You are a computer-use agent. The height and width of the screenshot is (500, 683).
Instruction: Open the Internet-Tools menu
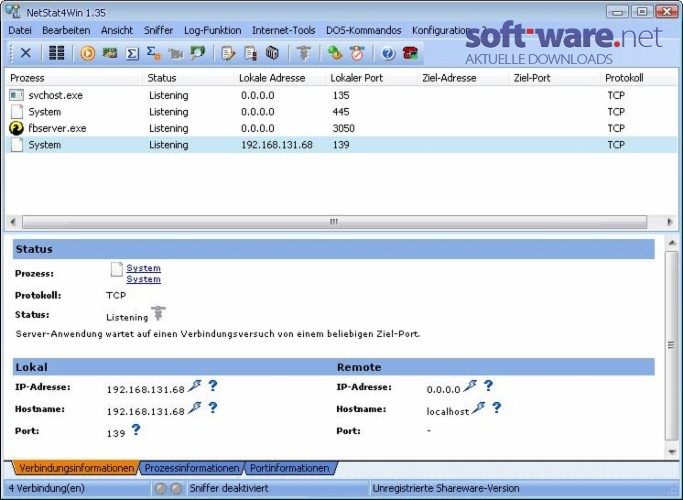284,30
